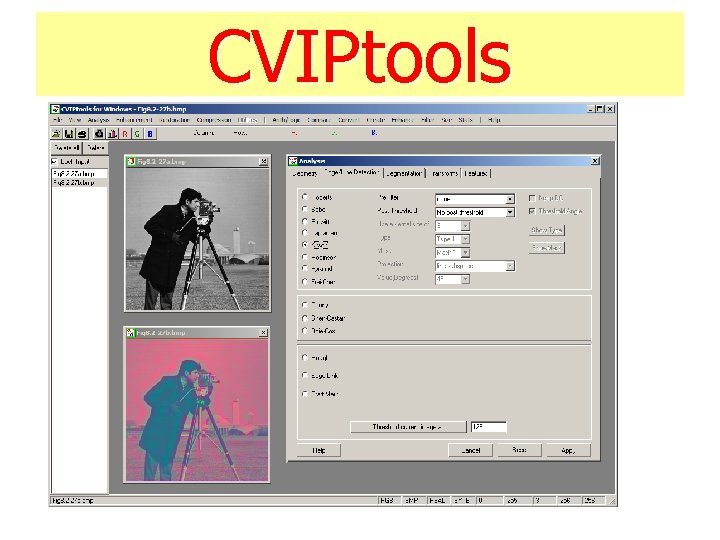Switch to the Features tab

pyautogui.click(x=476, y=174)
